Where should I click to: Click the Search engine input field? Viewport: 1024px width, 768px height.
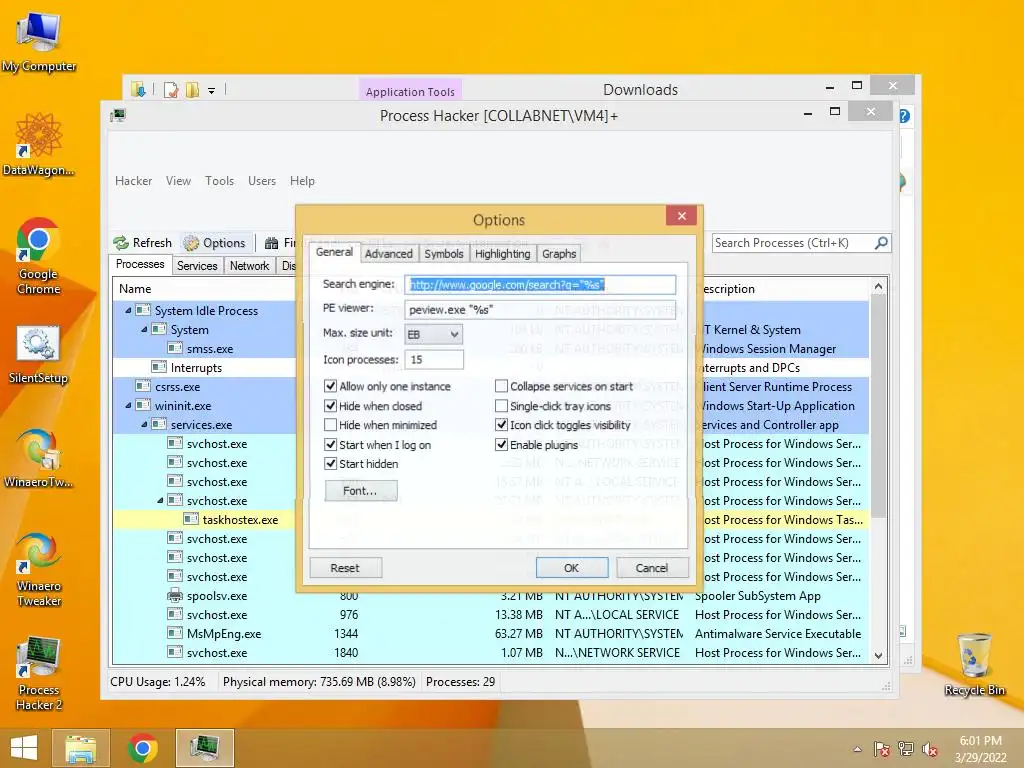(540, 285)
